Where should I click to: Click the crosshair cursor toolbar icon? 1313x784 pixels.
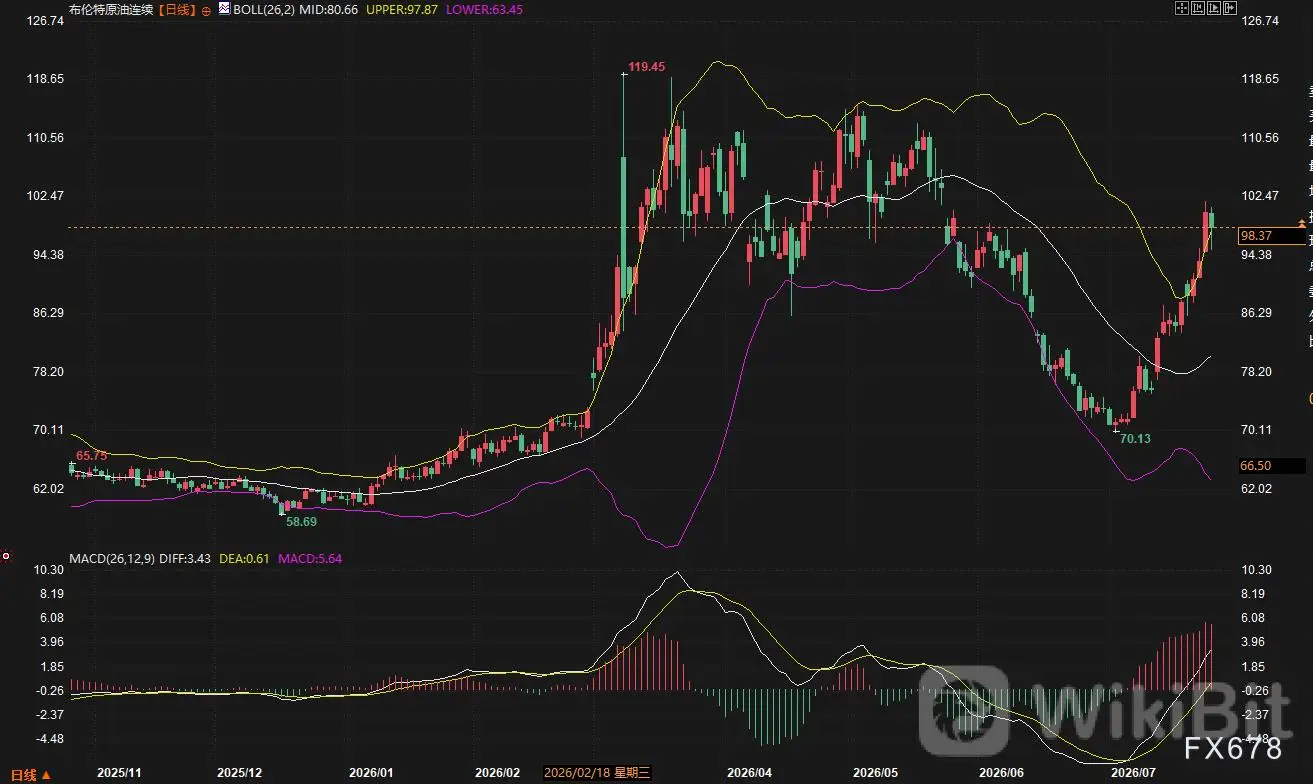1181,8
